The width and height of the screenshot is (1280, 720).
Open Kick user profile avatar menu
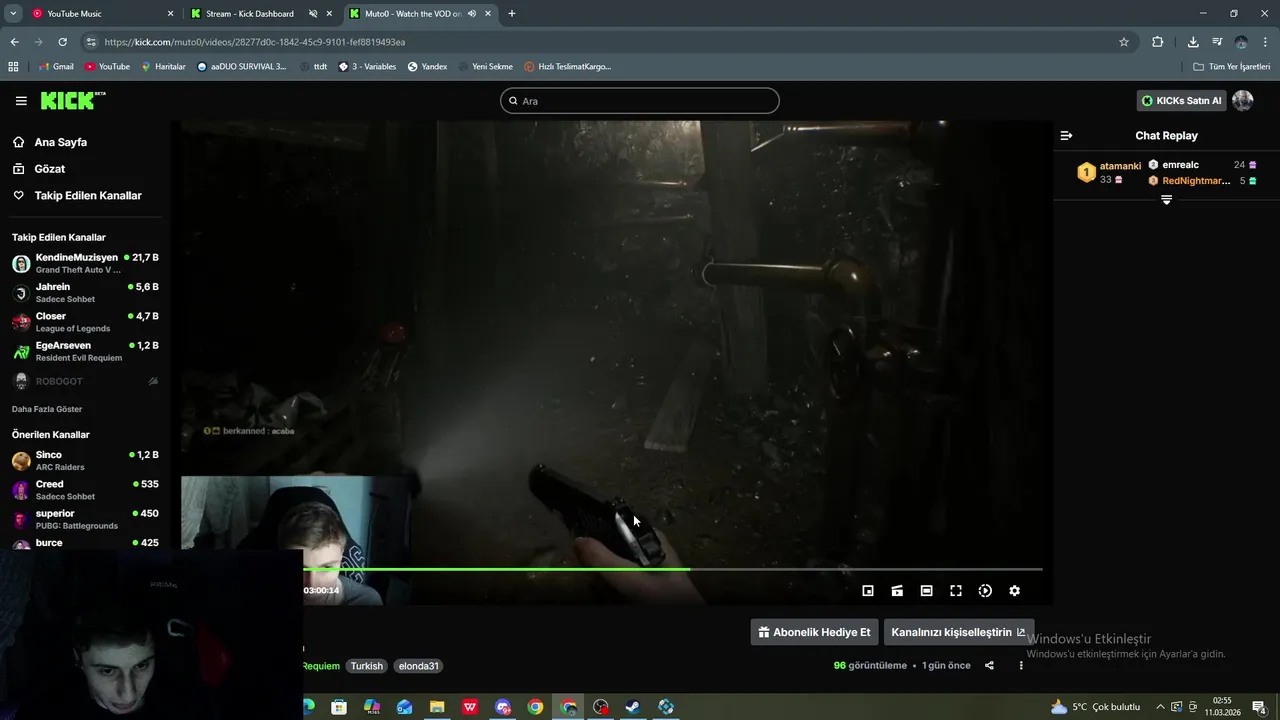(x=1243, y=101)
